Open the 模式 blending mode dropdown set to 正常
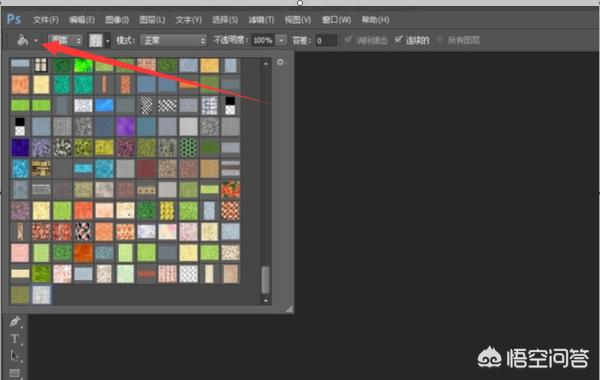This screenshot has height=380, width=600. (x=173, y=40)
